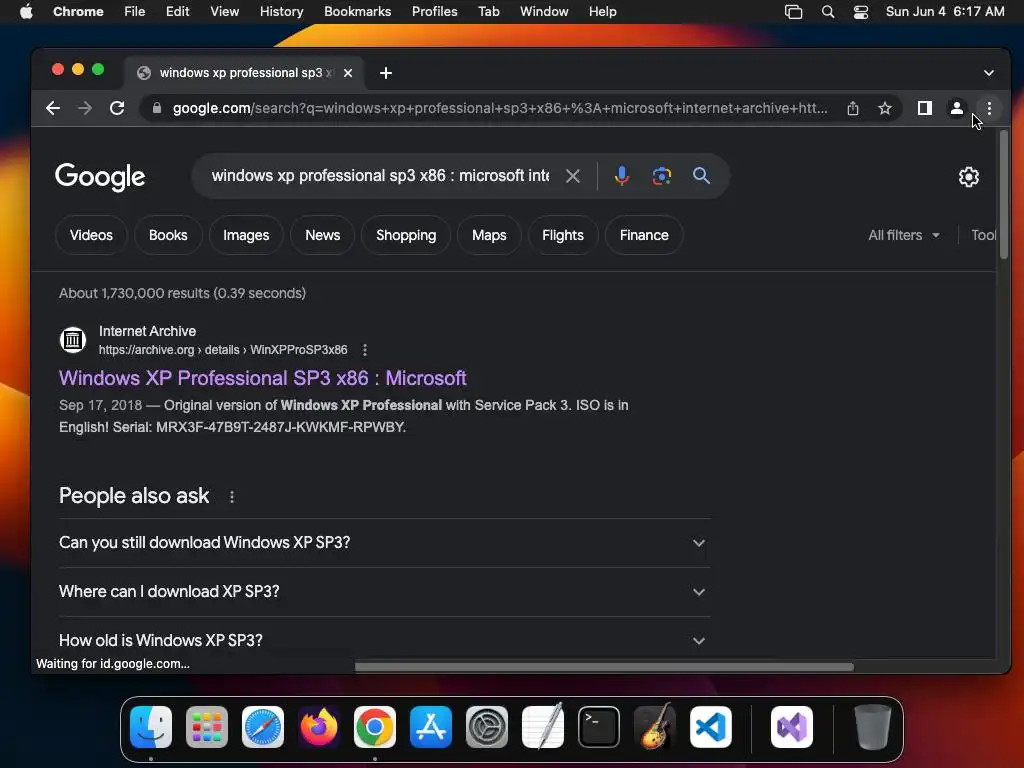The image size is (1024, 768).
Task: Open the tab search dropdown chevron
Action: point(989,73)
